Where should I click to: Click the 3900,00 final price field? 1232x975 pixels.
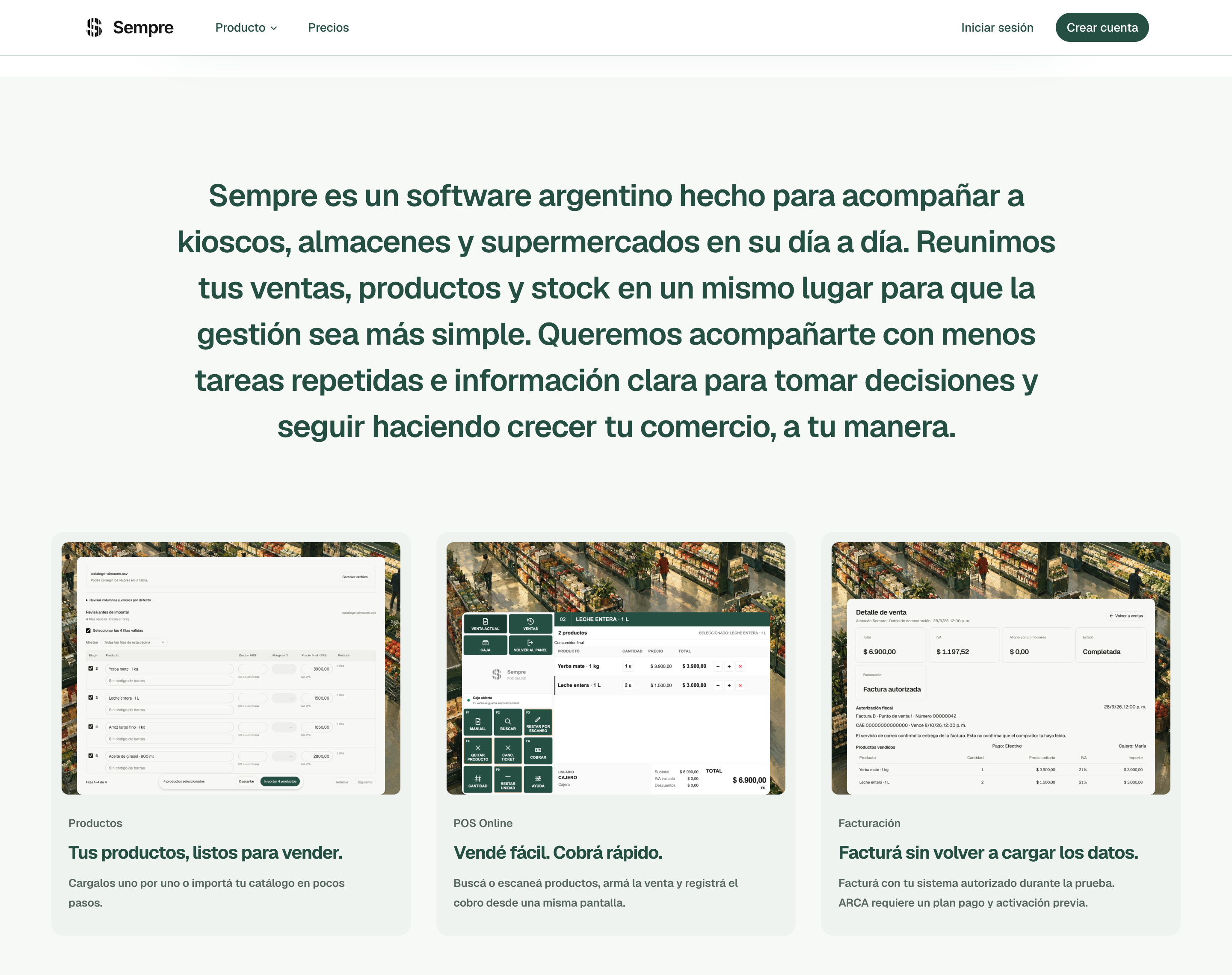317,669
